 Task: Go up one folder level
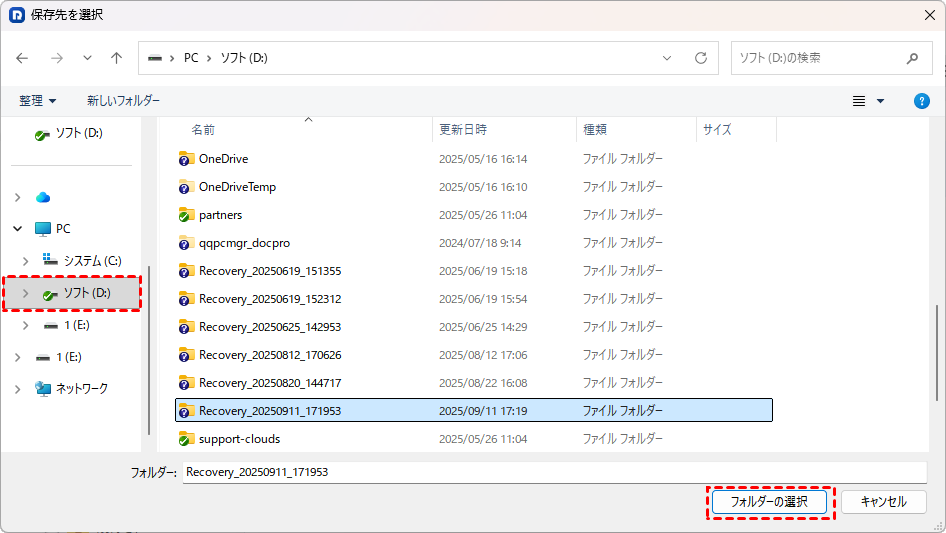coord(116,58)
